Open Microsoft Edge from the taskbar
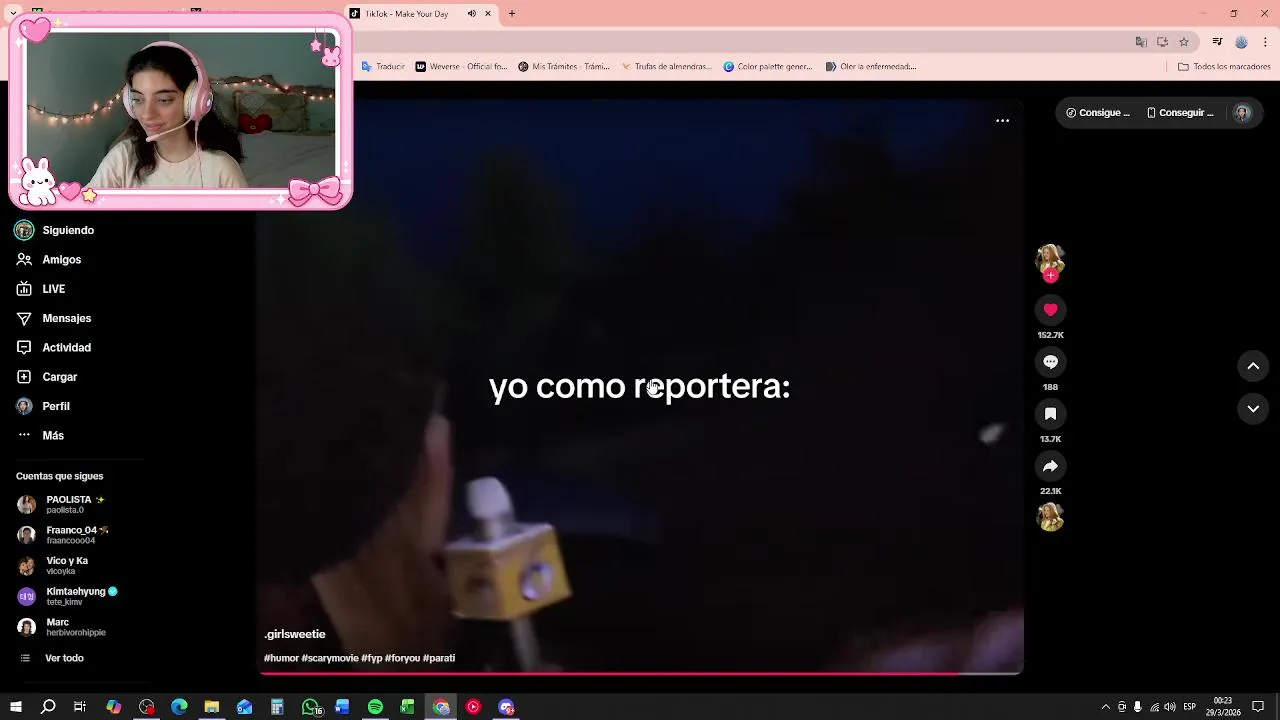This screenshot has width=1280, height=720. point(179,707)
